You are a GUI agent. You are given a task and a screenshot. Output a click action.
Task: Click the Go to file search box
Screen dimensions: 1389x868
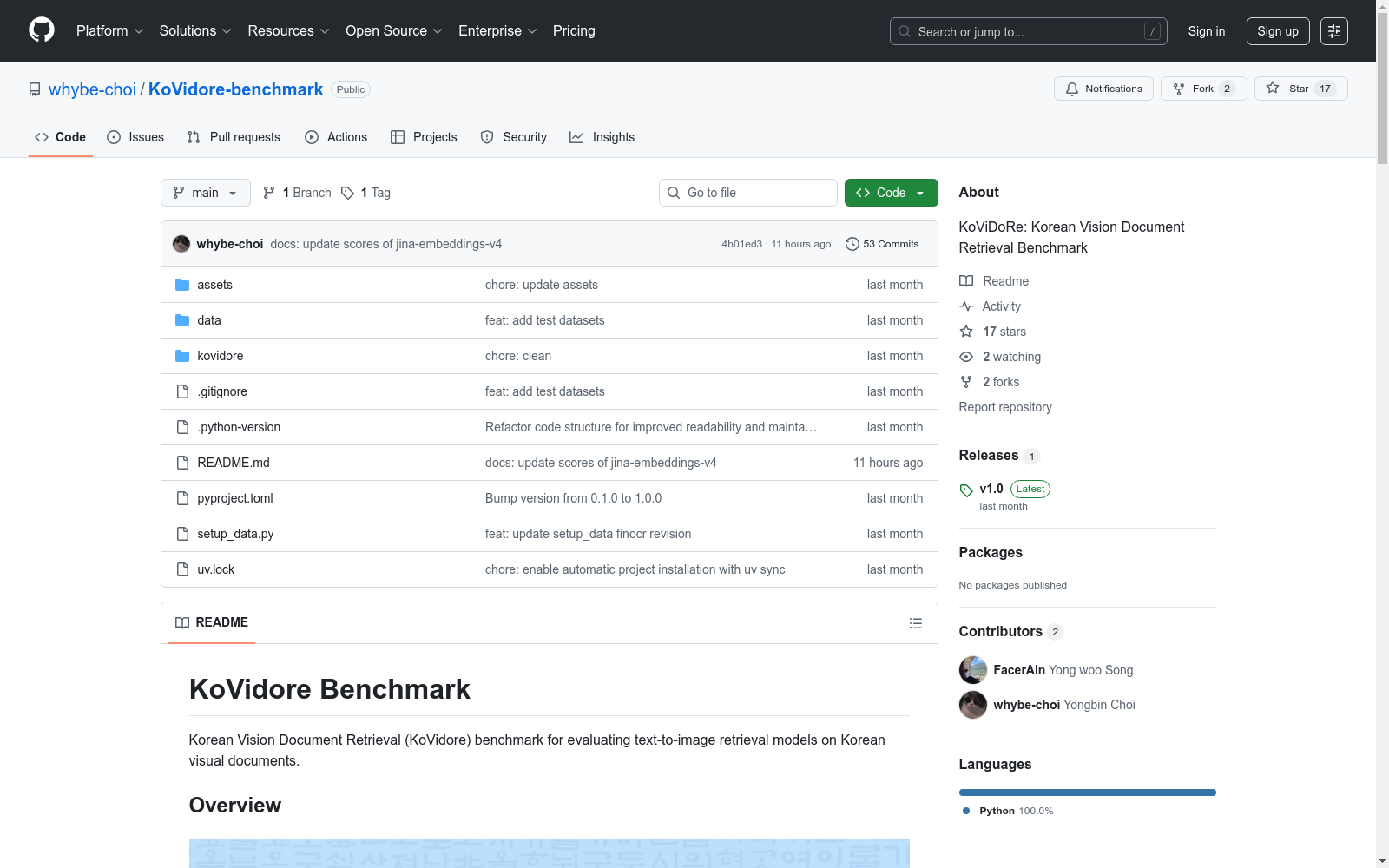pos(748,193)
